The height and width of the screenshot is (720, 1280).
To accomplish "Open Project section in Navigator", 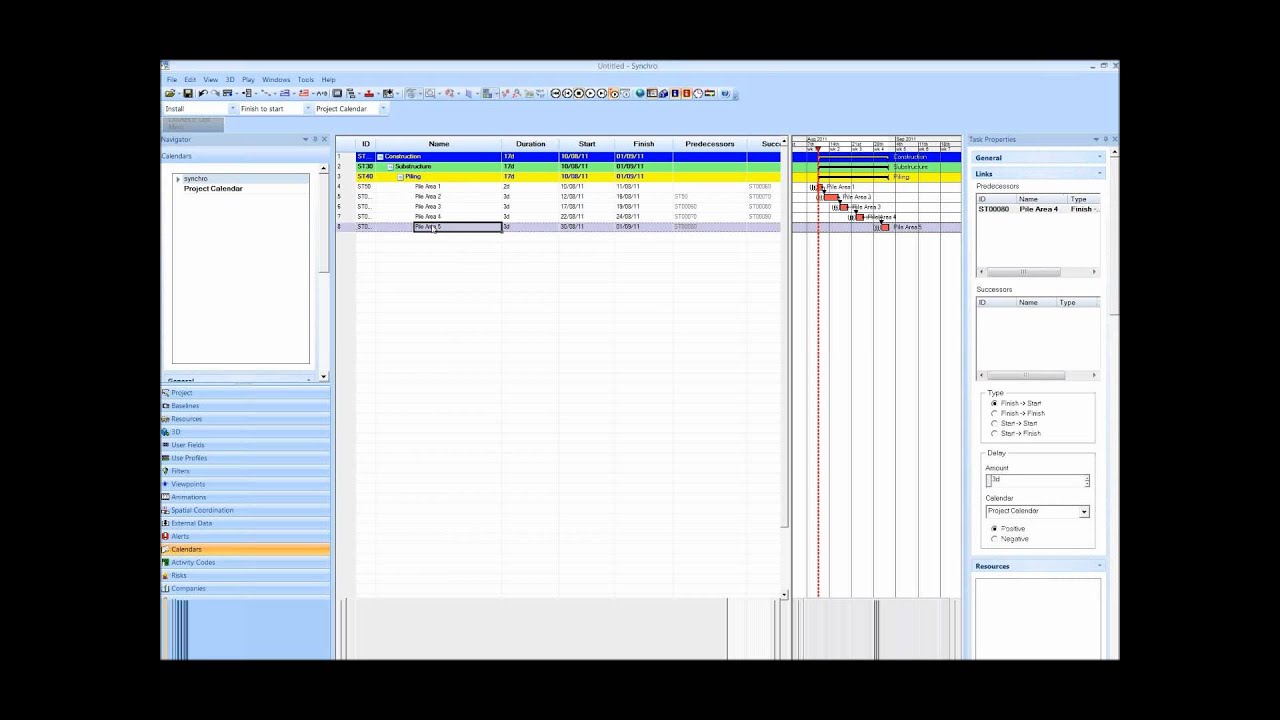I will (245, 393).
